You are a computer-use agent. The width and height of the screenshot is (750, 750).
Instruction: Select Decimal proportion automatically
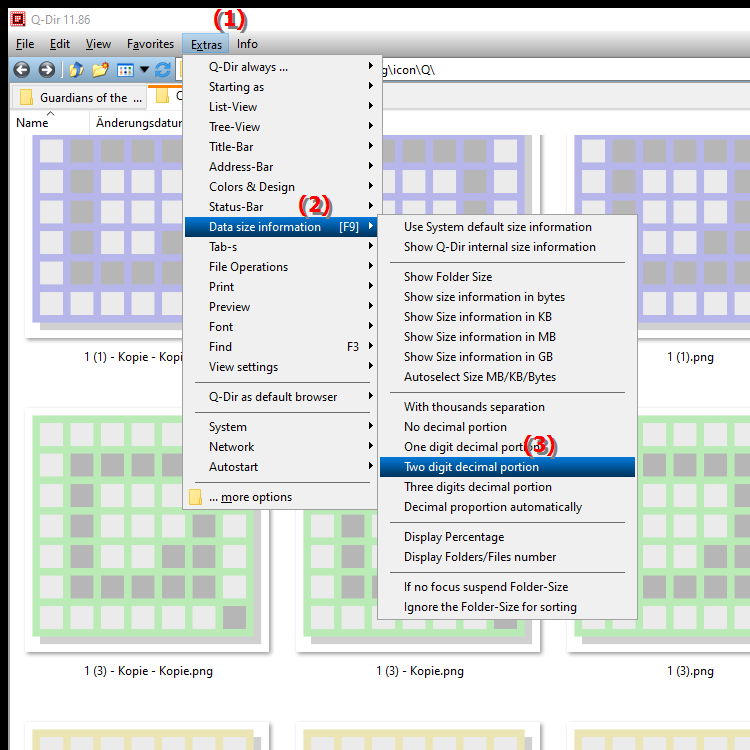[x=507, y=507]
